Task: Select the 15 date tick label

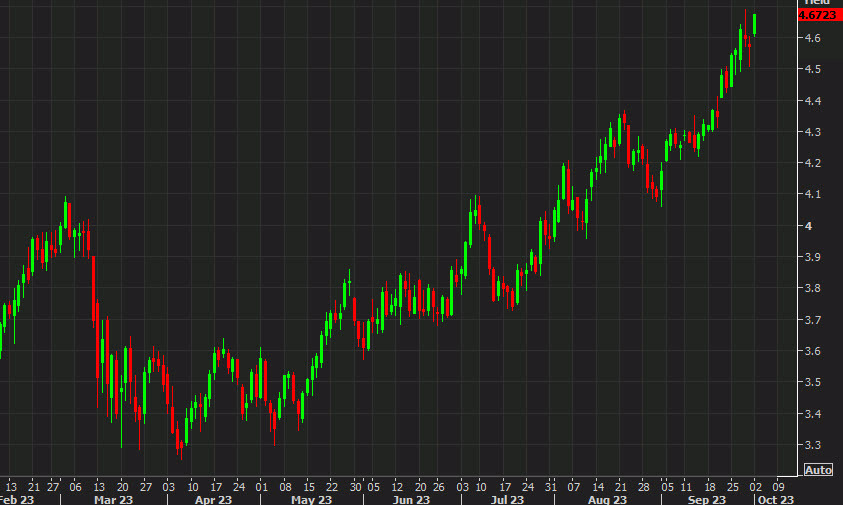Action: pyautogui.click(x=309, y=487)
